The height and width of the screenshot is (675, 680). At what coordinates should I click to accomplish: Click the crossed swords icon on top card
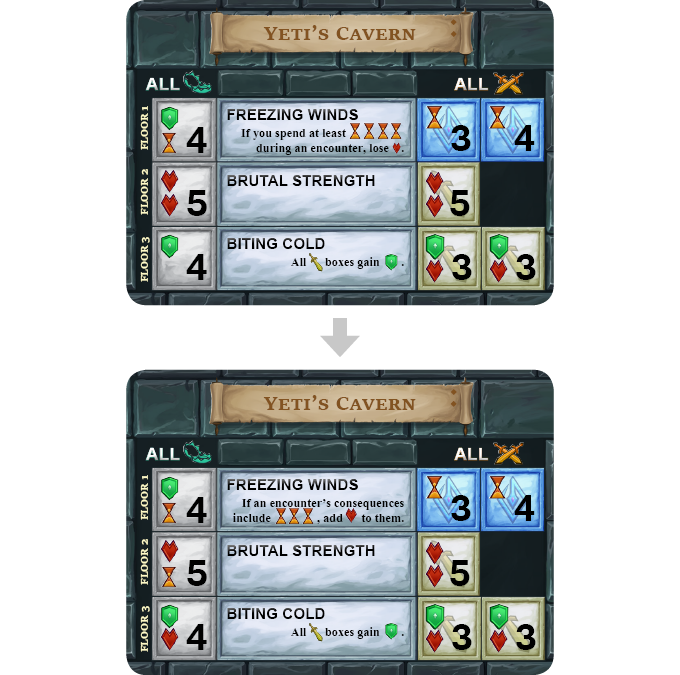508,83
